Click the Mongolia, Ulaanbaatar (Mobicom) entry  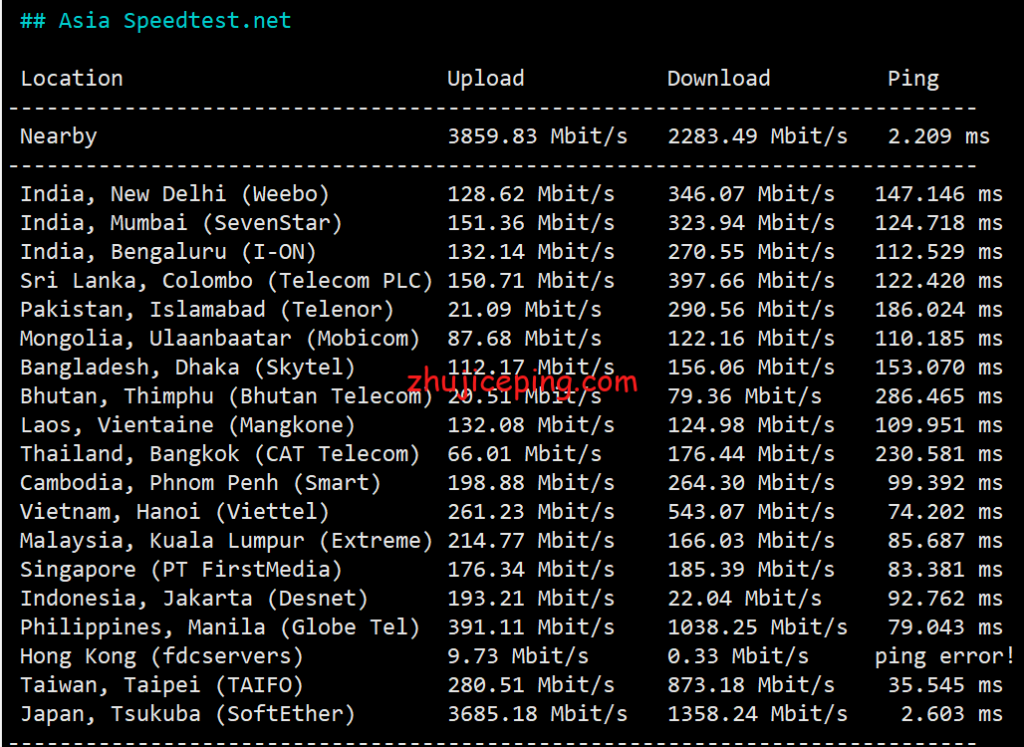[220, 339]
